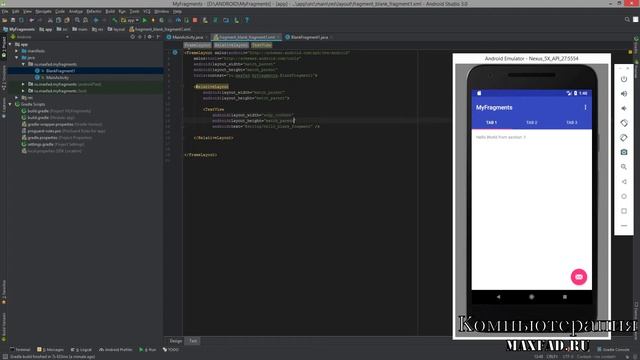Click the emulator sidebar Home circle icon
The image size is (640, 360).
click(x=624, y=196)
